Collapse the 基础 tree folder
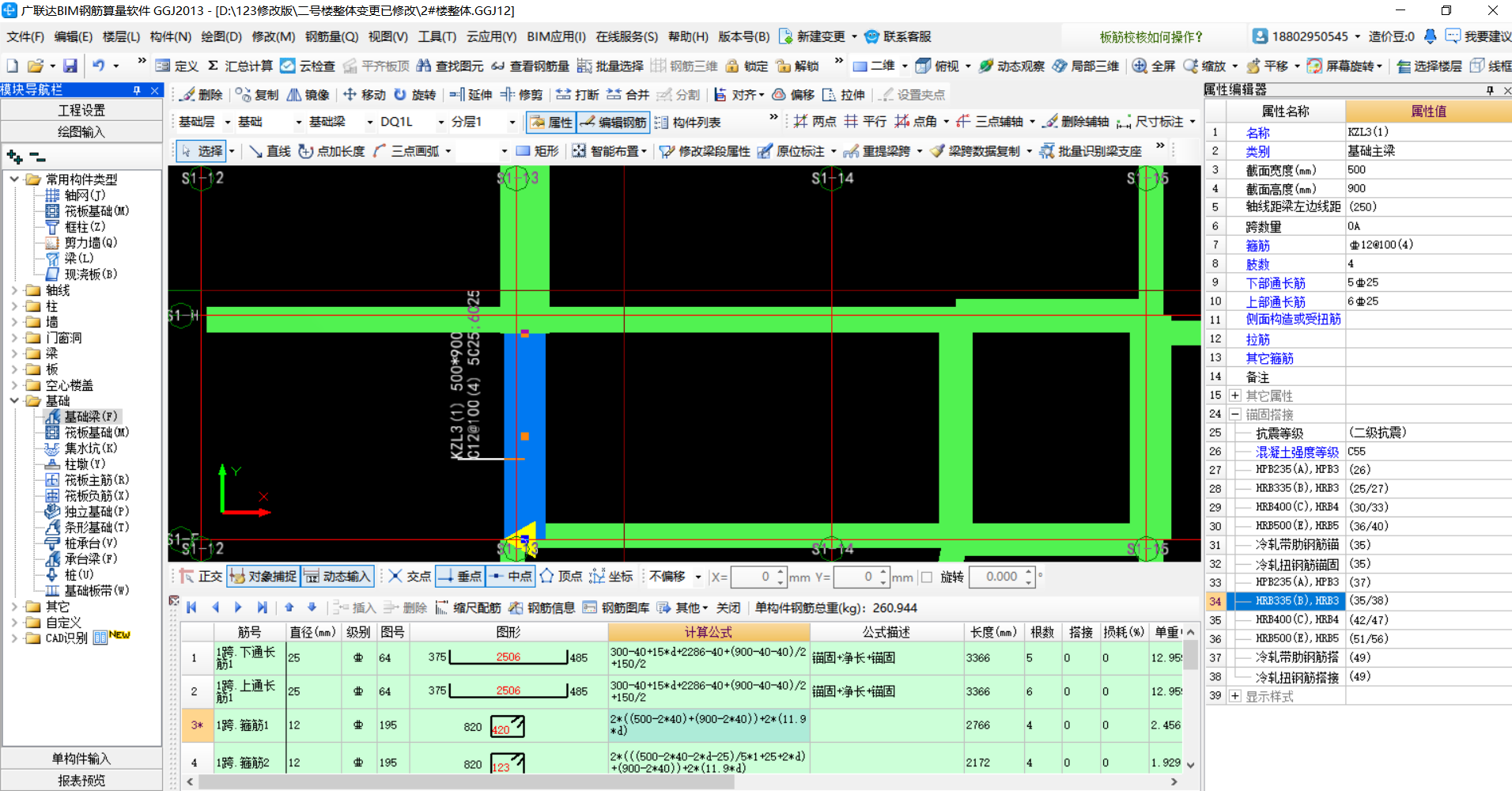The image size is (1512, 791). pyautogui.click(x=14, y=401)
